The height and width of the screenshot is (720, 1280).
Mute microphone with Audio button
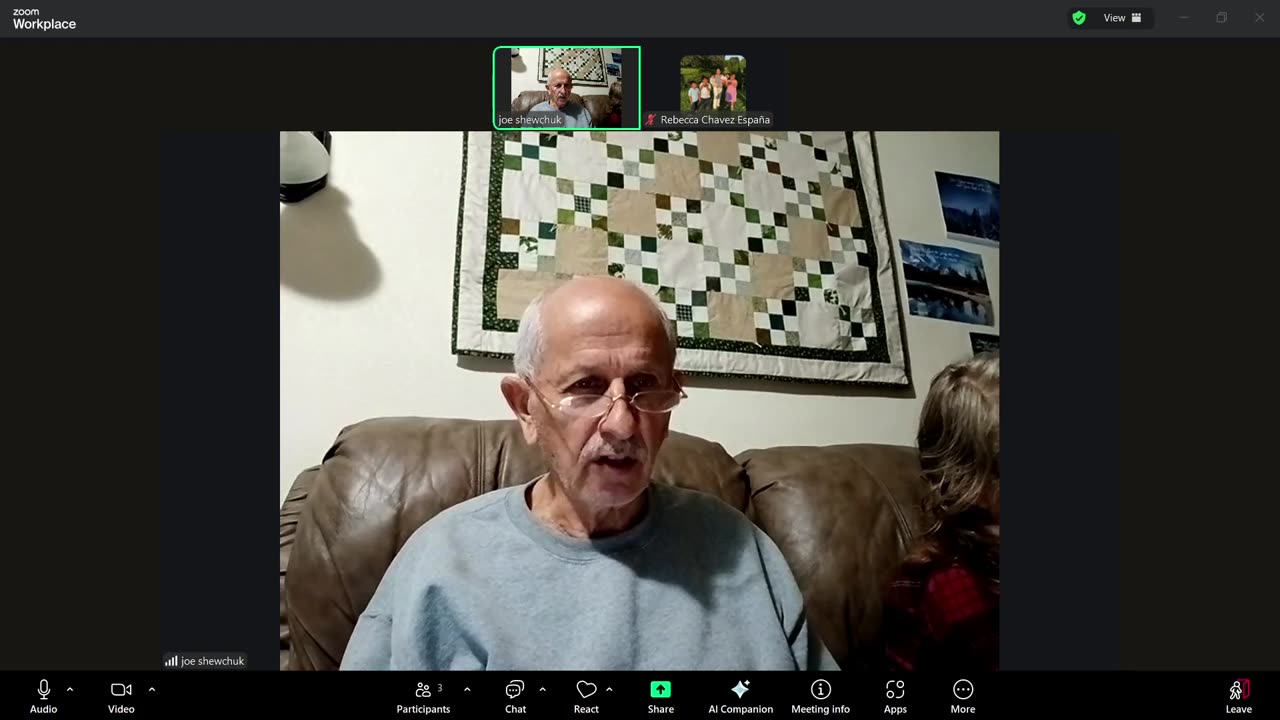coord(43,696)
